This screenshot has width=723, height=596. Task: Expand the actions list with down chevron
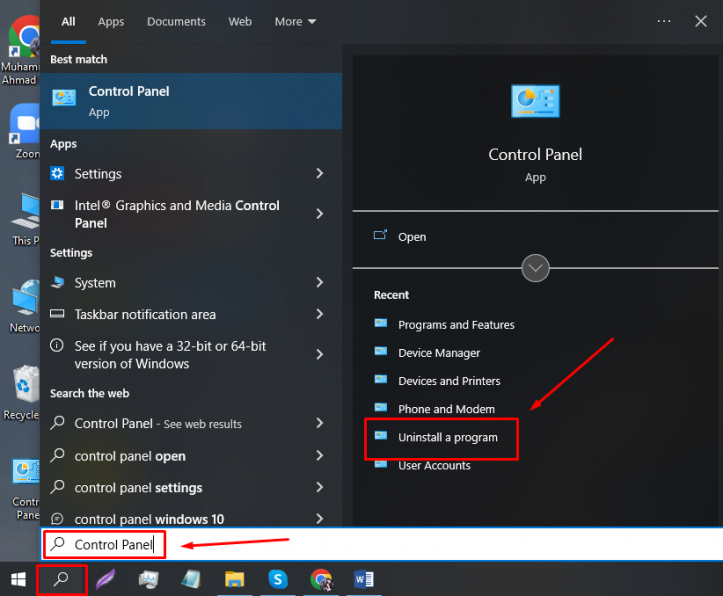[535, 268]
